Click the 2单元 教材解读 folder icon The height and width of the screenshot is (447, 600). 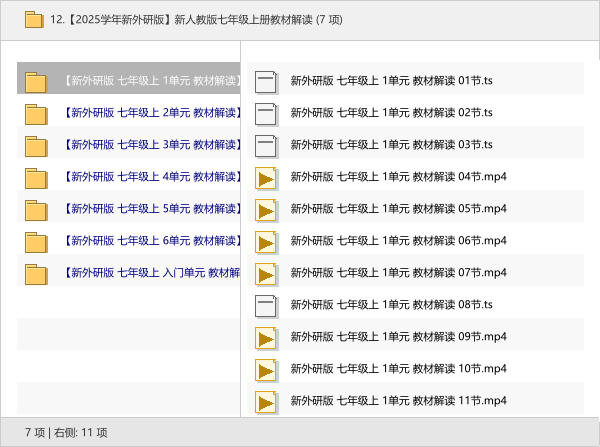click(36, 114)
